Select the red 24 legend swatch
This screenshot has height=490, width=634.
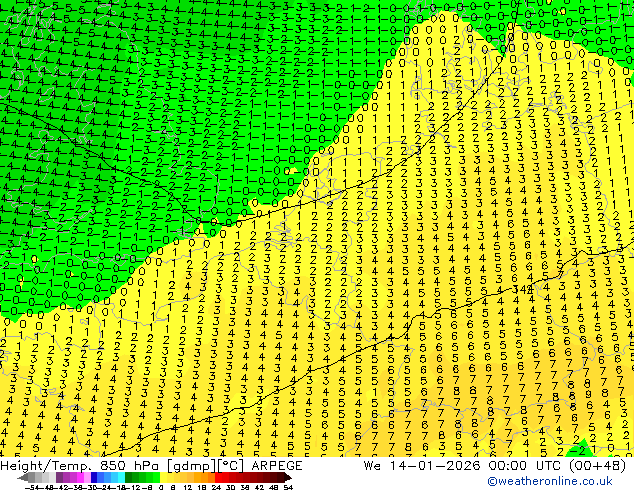coord(218,477)
